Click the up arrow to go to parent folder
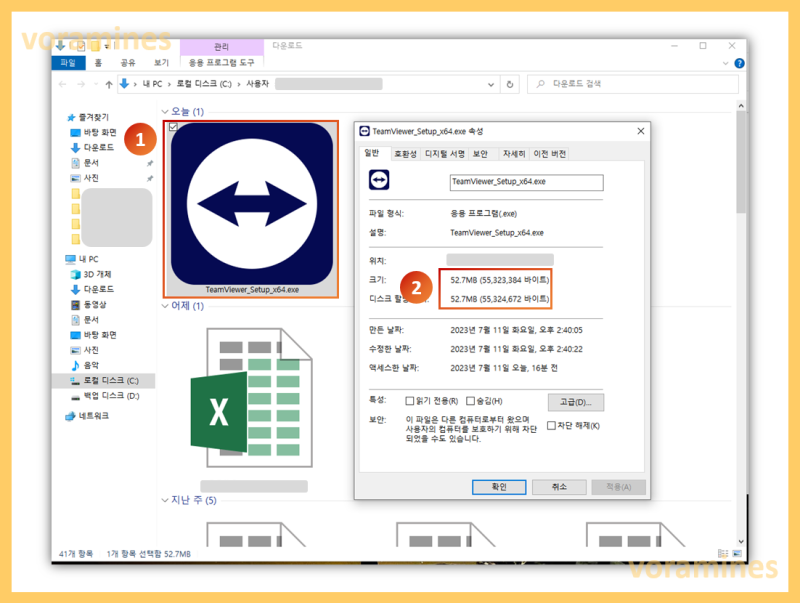The height and width of the screenshot is (603, 800). 108,84
